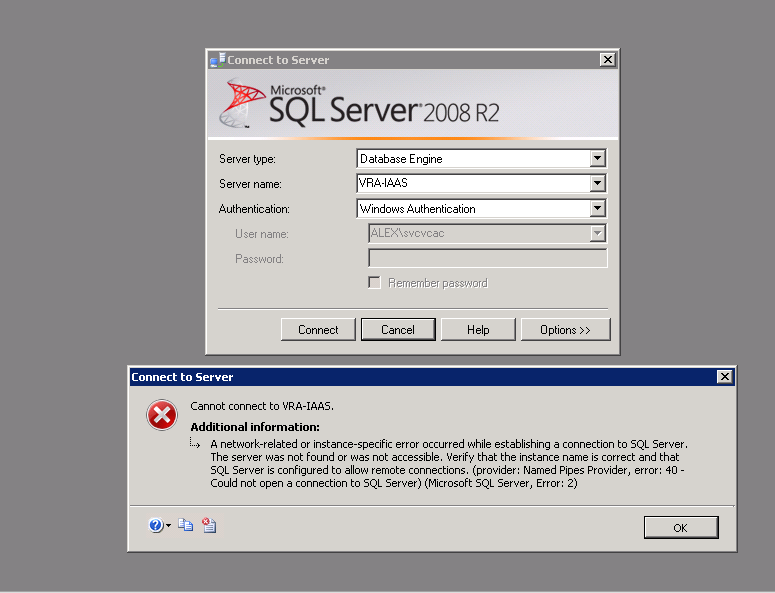Dismiss the error with OK
This screenshot has height=593, width=775.
tap(680, 527)
